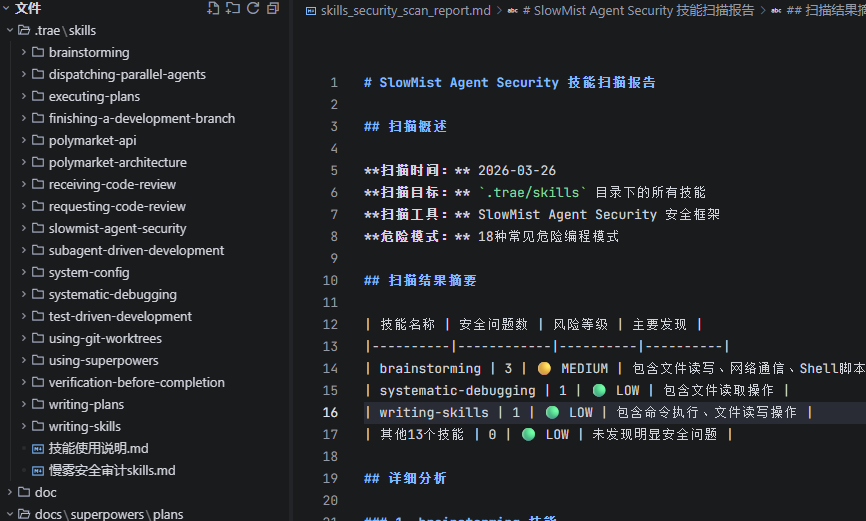Expand the finishing-a-development-branch folder chevron
Viewport: 866px width, 521px height.
point(24,118)
